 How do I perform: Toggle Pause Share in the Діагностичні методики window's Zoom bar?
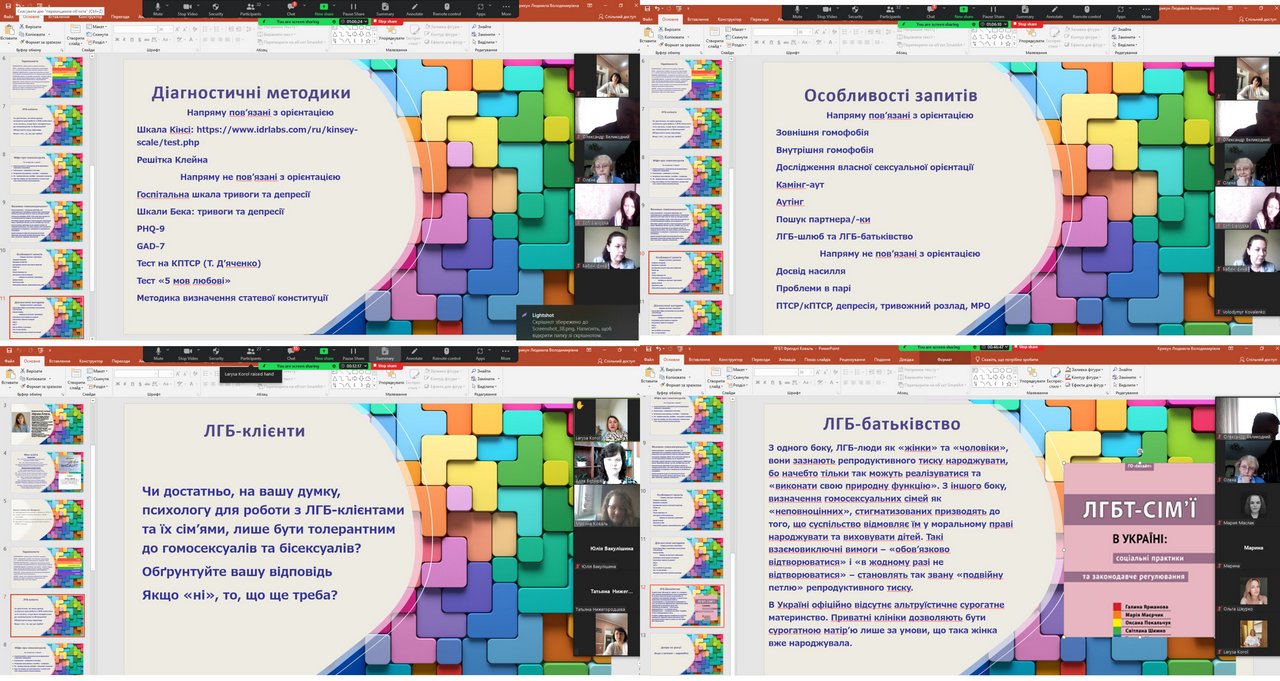click(x=353, y=11)
